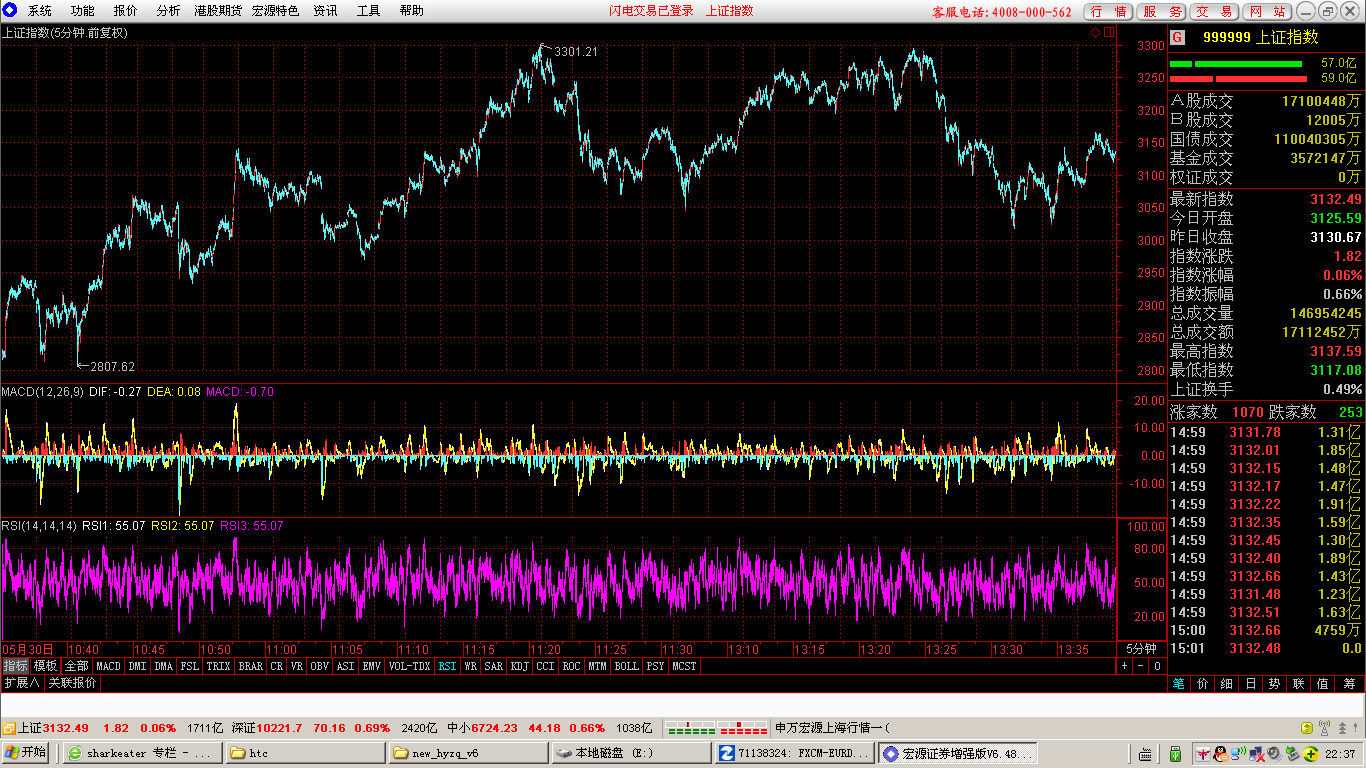Click the green arrow device tray icon
The height and width of the screenshot is (768, 1366).
click(x=1292, y=753)
